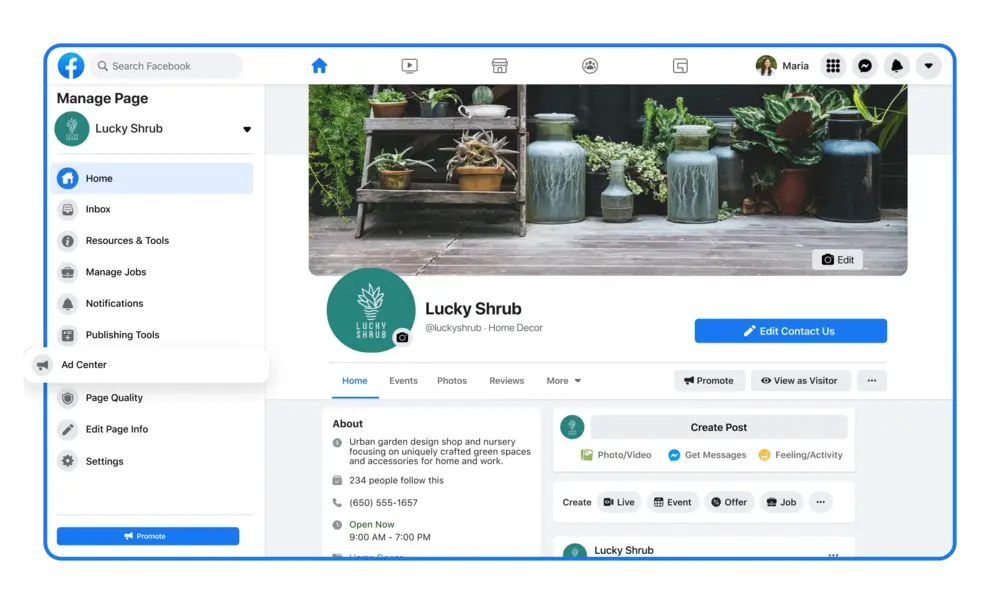Open the Facebook Messenger icon

864,65
